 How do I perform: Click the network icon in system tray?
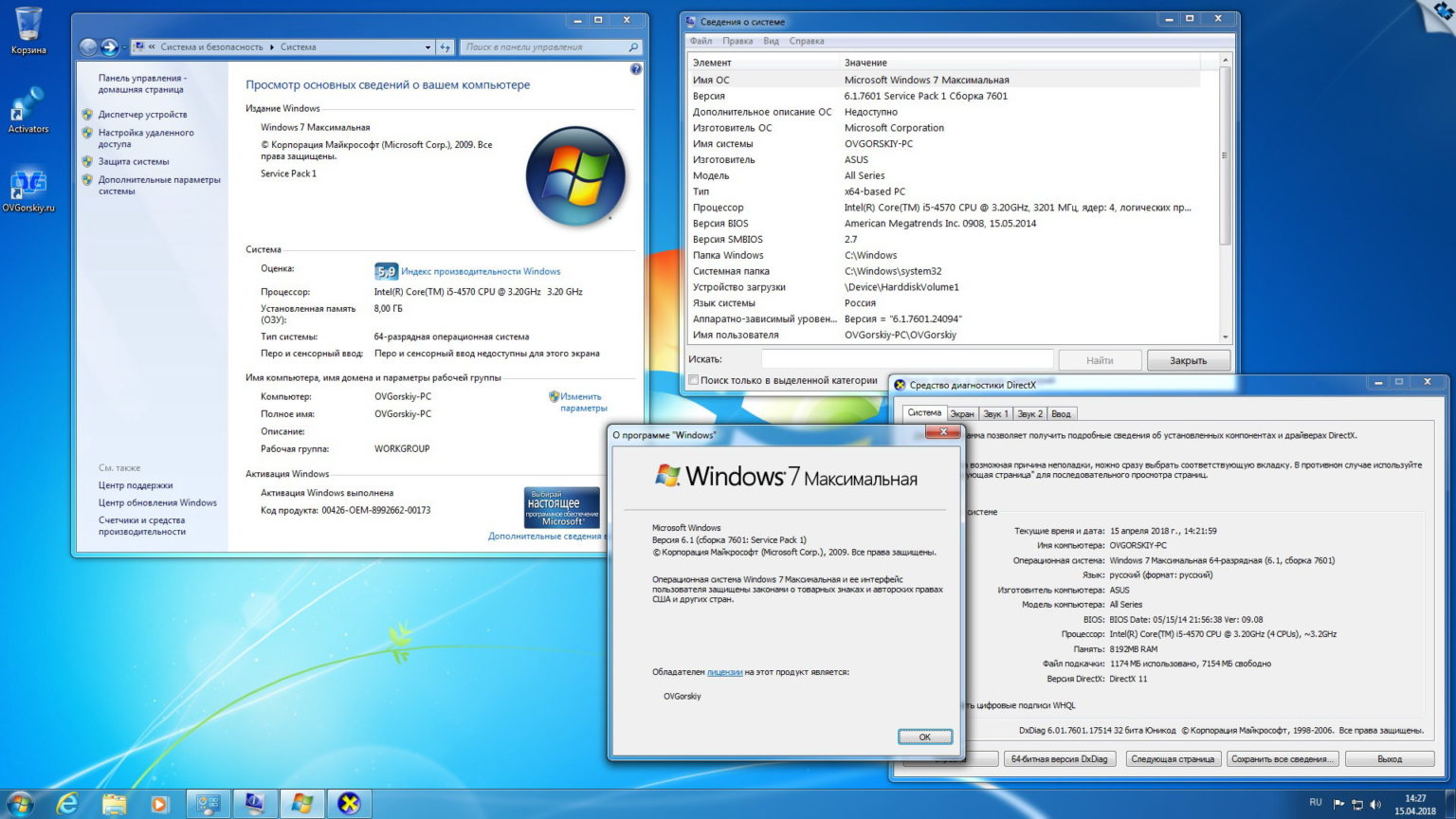click(x=1357, y=804)
